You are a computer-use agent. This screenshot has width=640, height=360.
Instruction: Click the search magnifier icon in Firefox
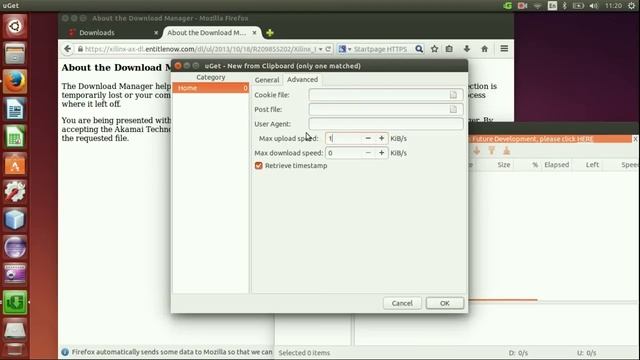[419, 49]
